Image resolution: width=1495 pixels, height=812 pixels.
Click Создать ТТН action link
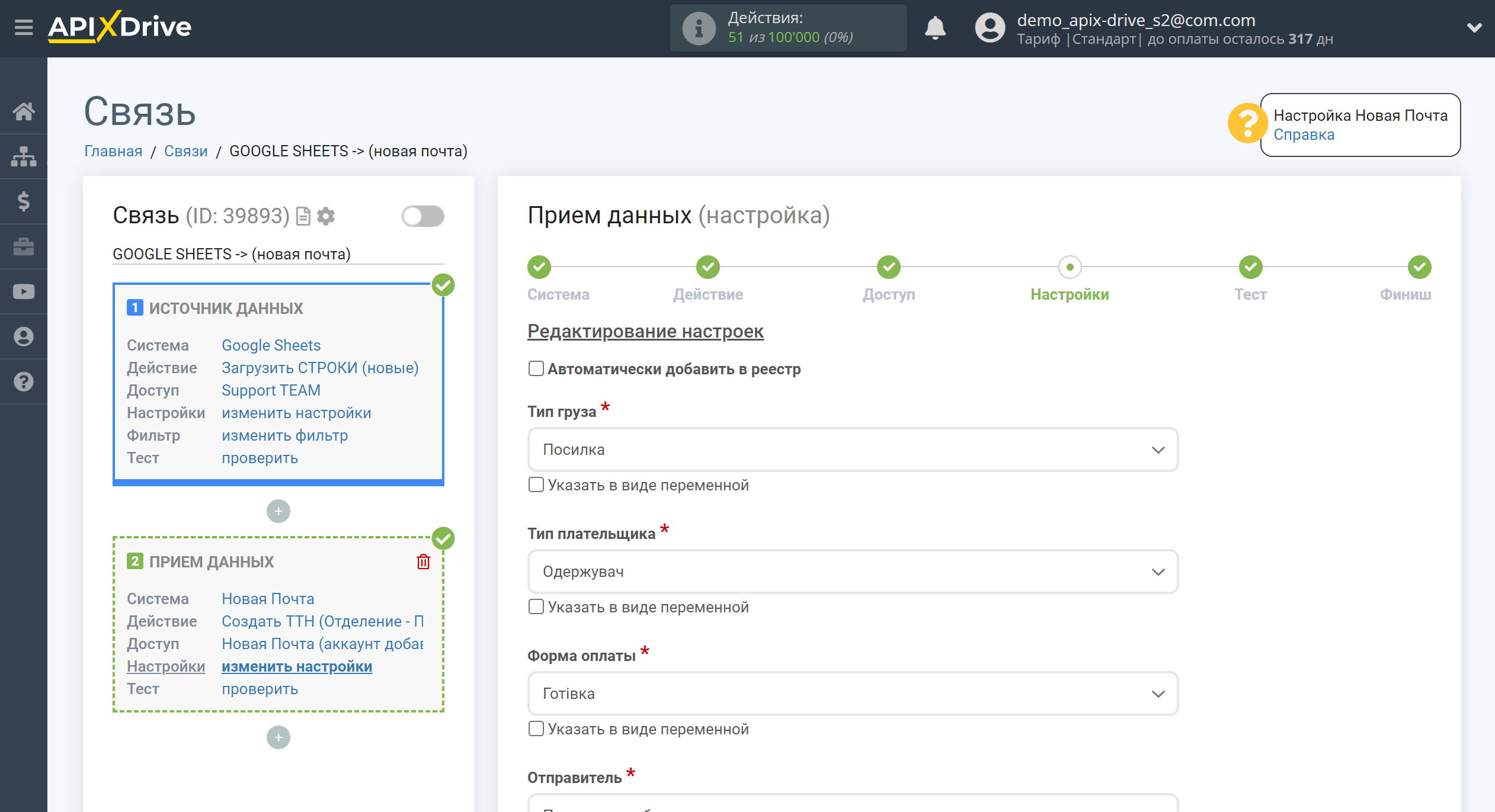click(322, 621)
